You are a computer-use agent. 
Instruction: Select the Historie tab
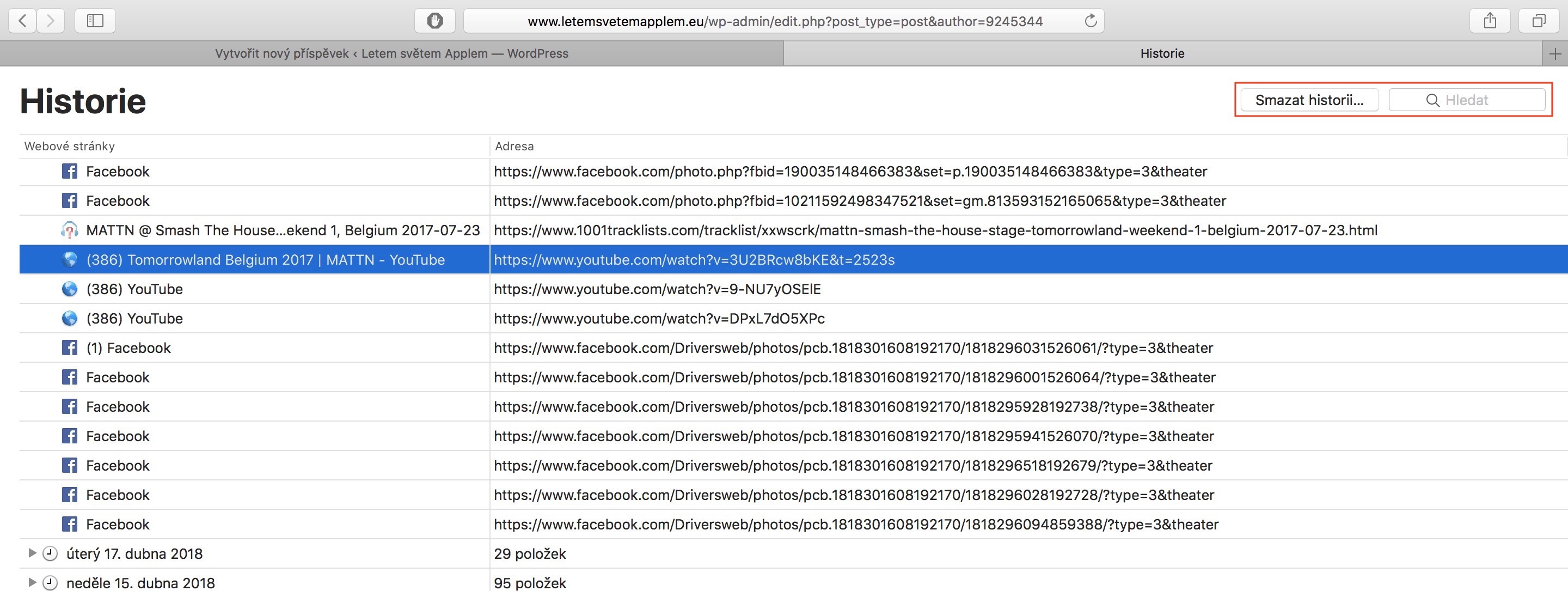click(x=1161, y=53)
